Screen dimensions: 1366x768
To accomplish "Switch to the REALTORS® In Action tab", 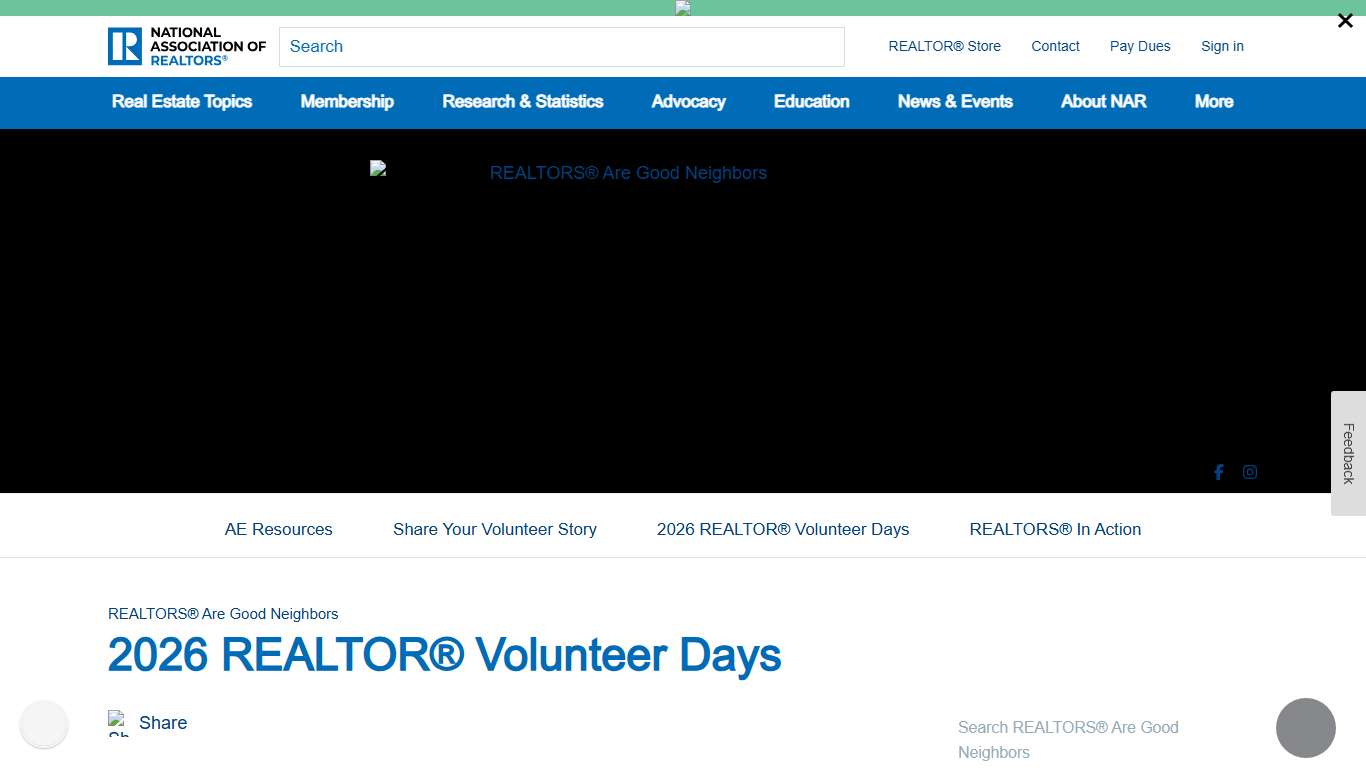I will 1055,529.
